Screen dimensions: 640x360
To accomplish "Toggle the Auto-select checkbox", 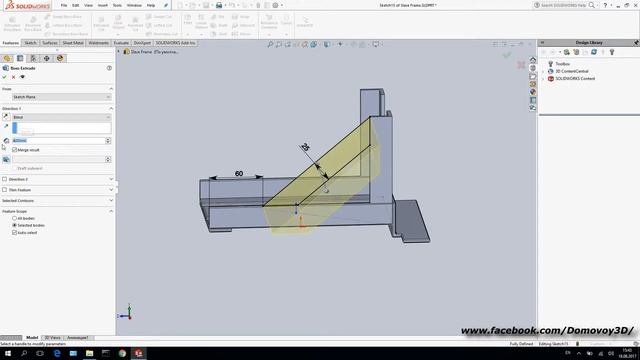I will (15, 233).
